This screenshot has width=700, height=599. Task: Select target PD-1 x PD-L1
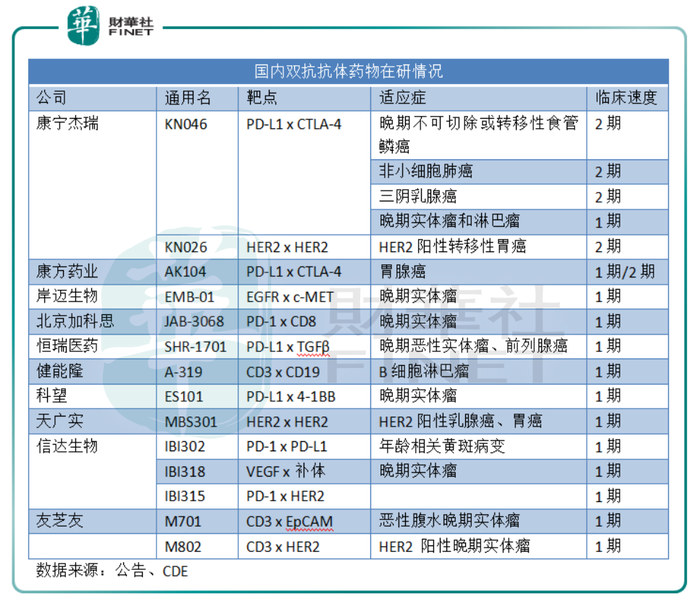tap(287, 447)
